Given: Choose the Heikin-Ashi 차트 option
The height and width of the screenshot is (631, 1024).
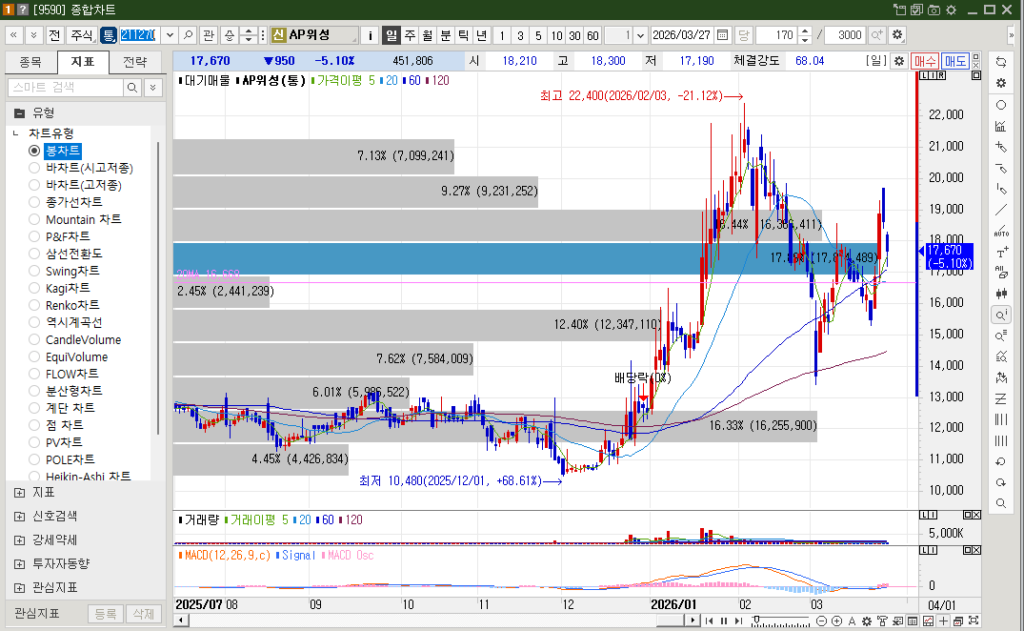Looking at the screenshot, I should (34, 476).
